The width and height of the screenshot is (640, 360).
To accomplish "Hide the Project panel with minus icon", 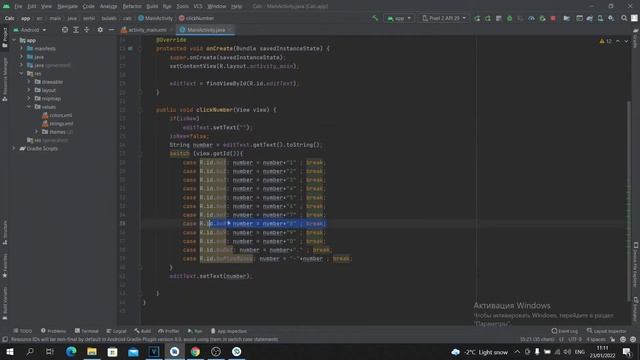I will click(x=111, y=30).
